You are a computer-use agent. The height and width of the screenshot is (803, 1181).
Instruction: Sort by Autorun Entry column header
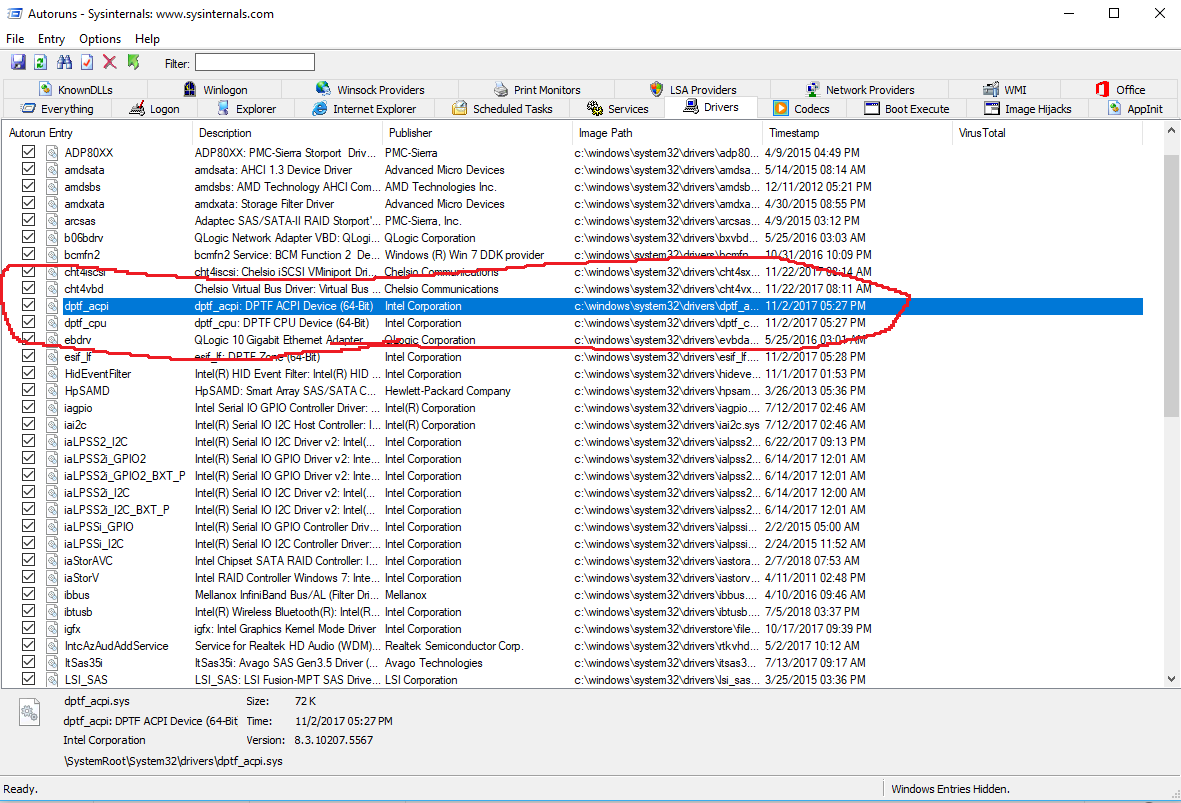[98, 133]
